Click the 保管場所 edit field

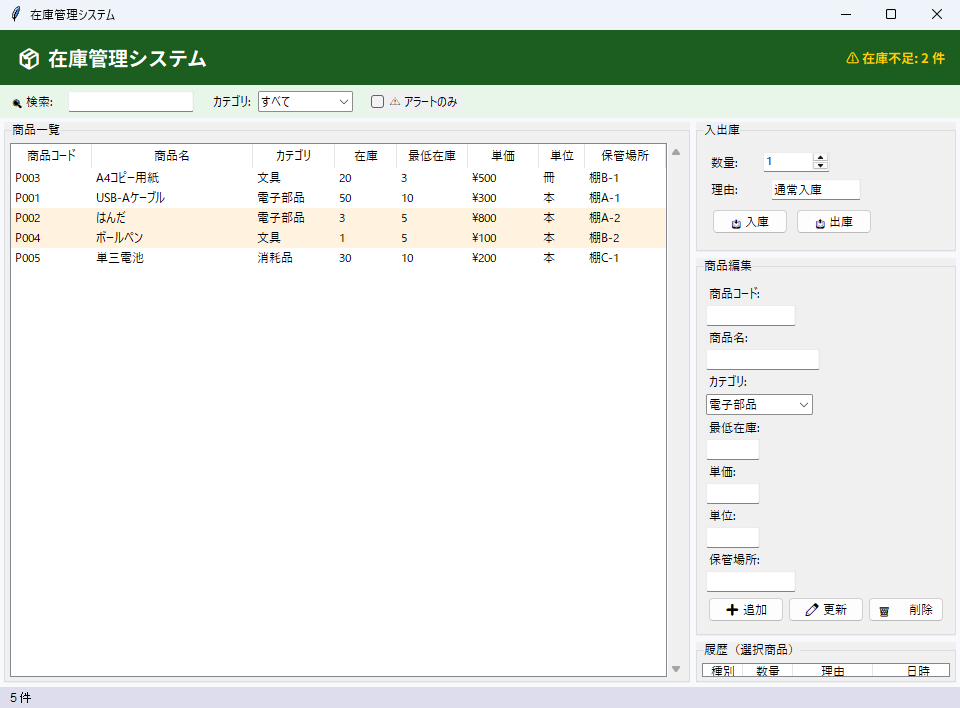pyautogui.click(x=751, y=582)
